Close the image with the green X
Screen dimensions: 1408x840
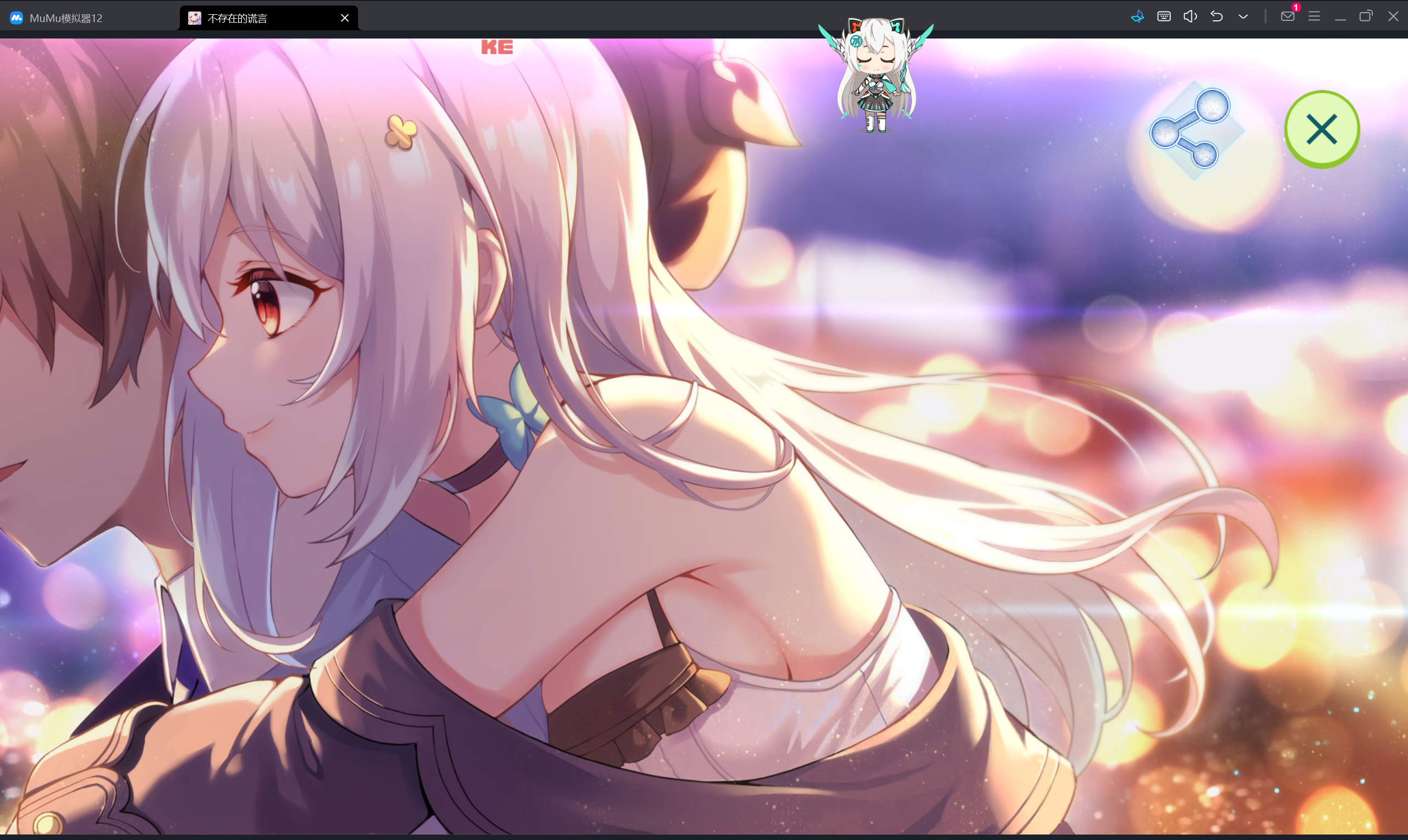tap(1322, 130)
